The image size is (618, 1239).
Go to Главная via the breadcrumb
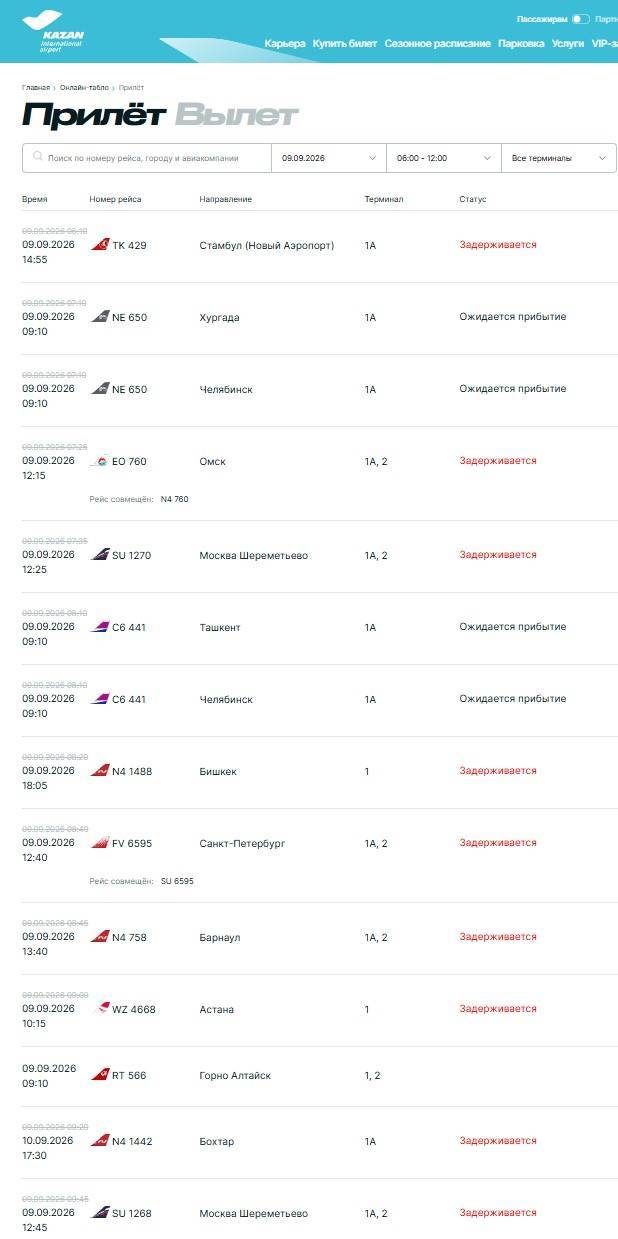coord(36,88)
